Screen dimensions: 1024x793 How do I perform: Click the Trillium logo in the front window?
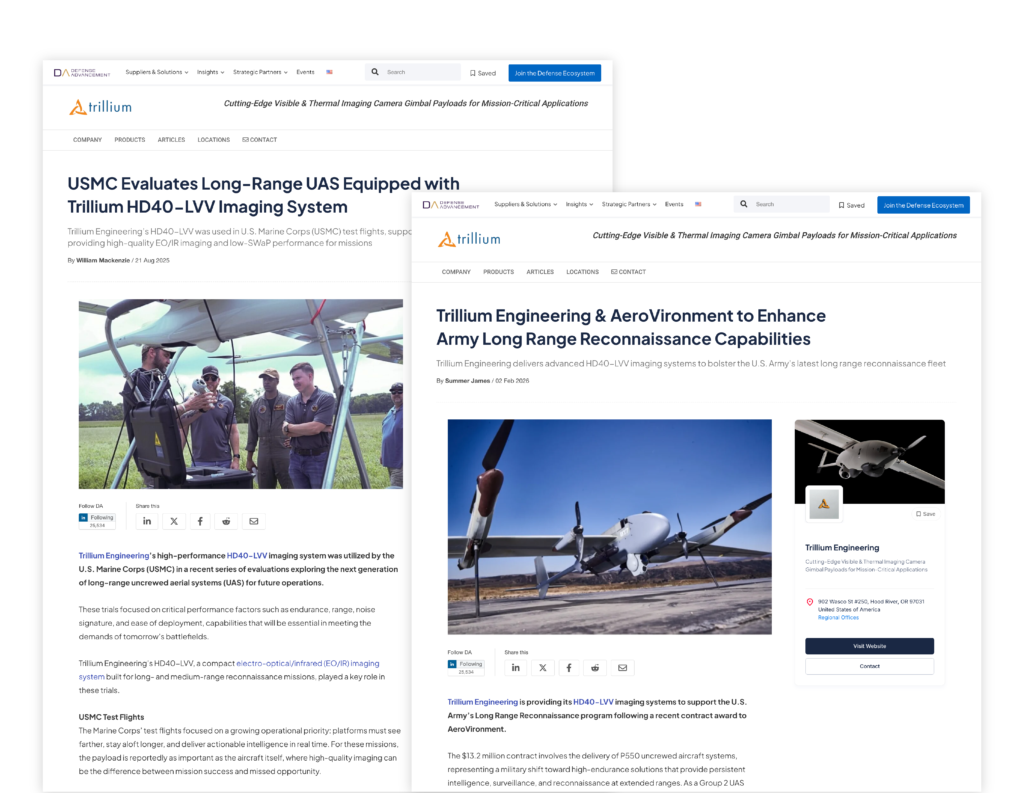pos(469,239)
